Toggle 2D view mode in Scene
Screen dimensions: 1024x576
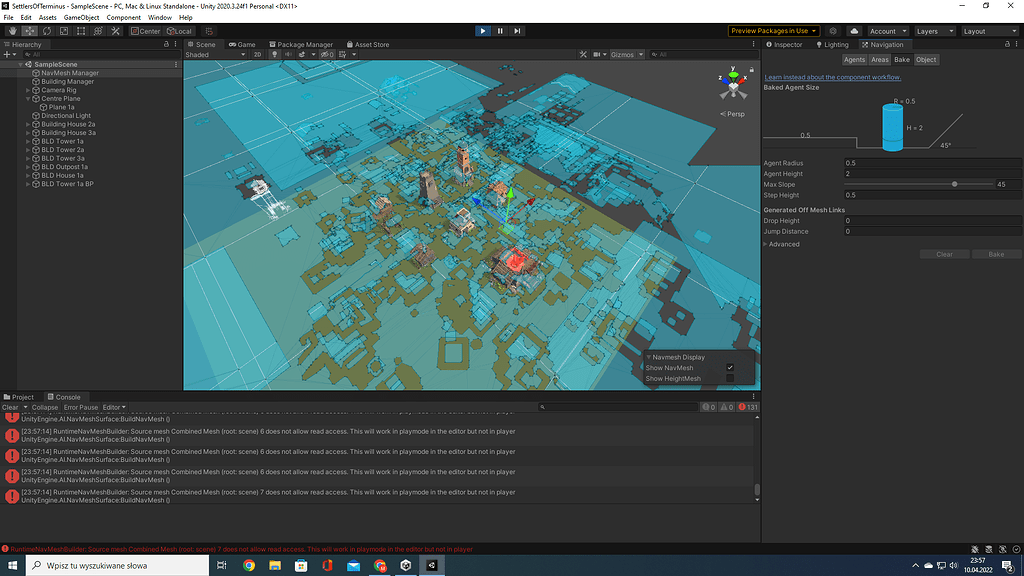[x=257, y=55]
